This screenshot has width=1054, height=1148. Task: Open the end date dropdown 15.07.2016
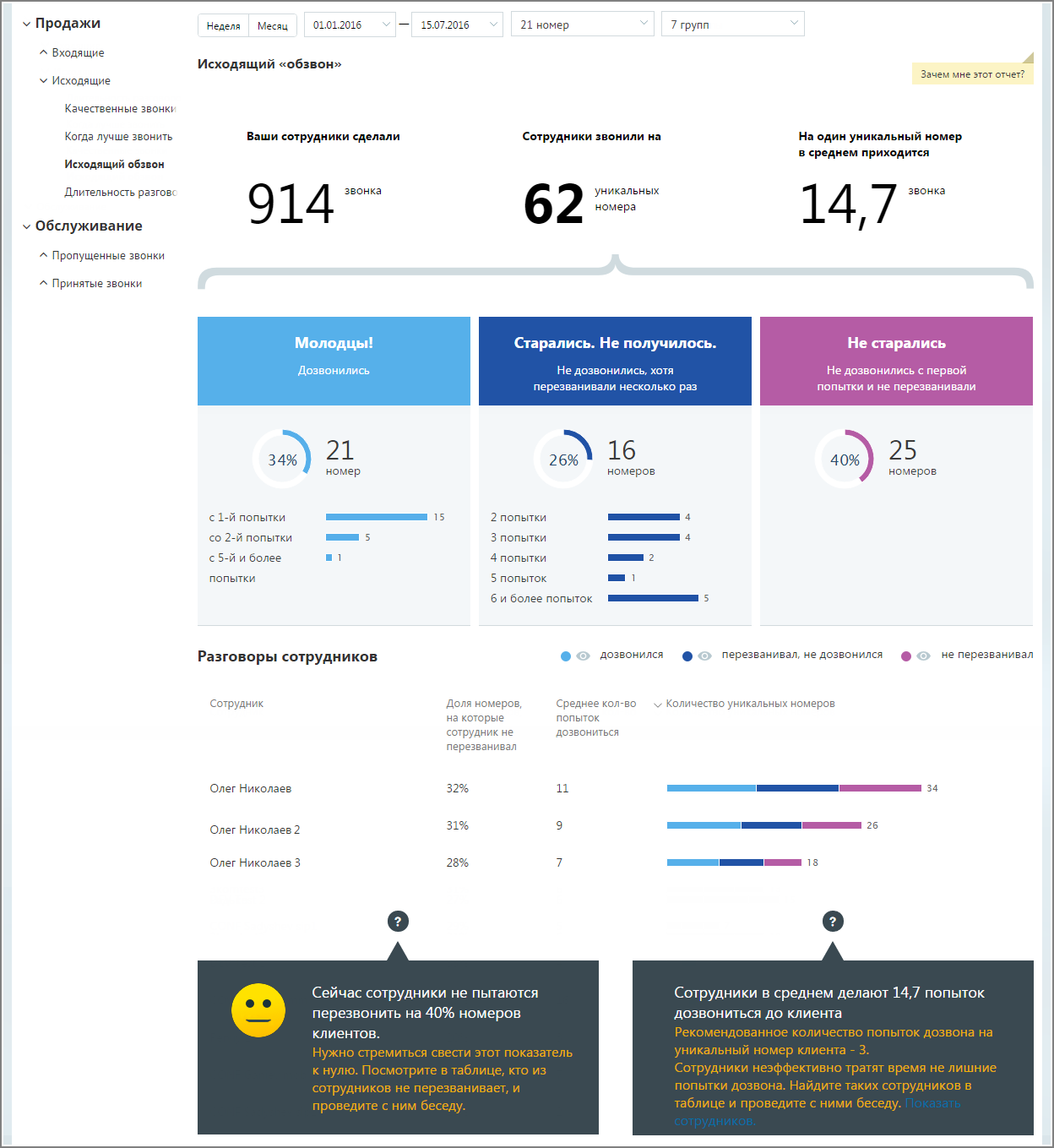(x=457, y=24)
